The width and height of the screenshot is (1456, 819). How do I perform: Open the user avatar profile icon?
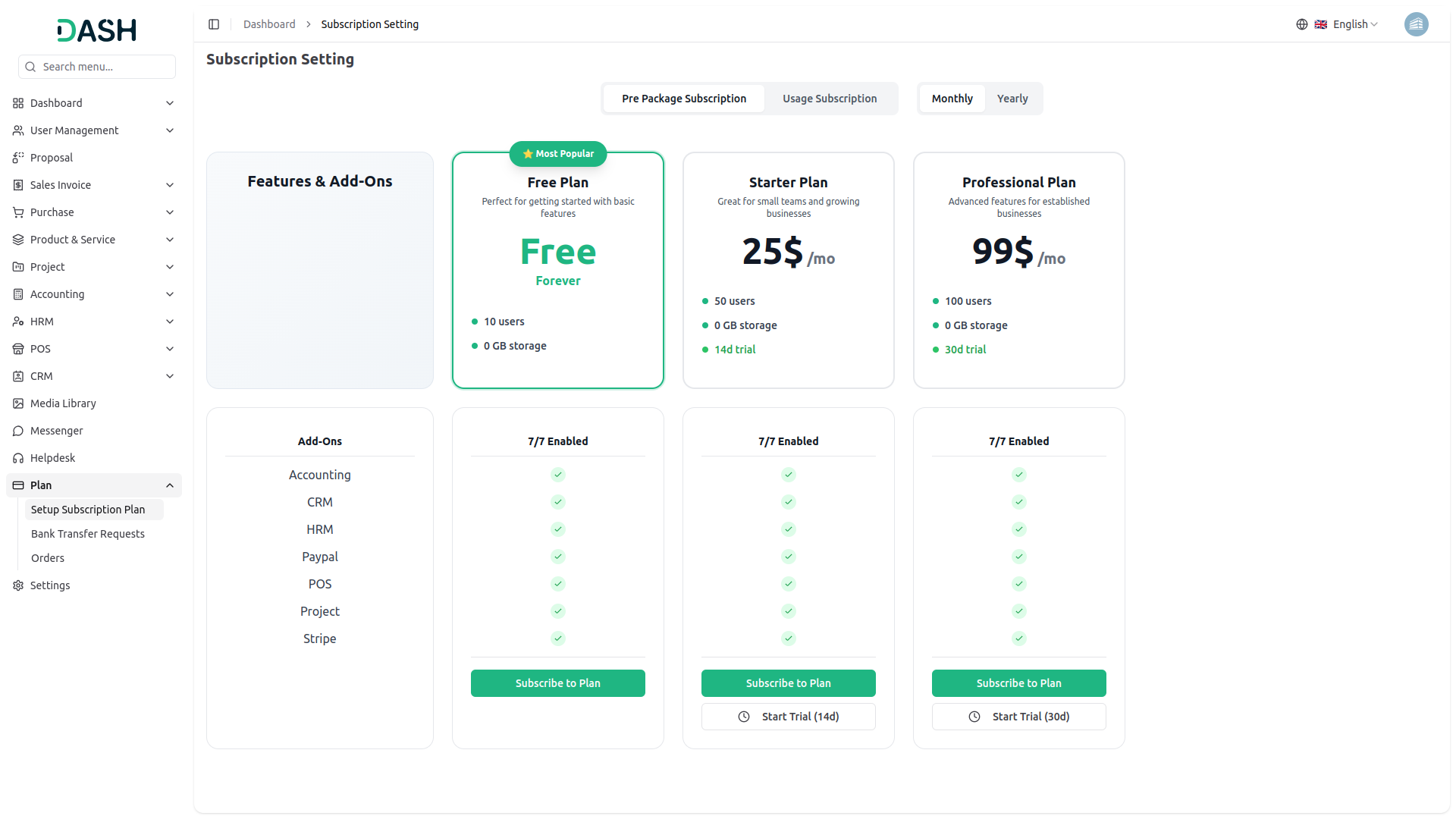(x=1415, y=24)
